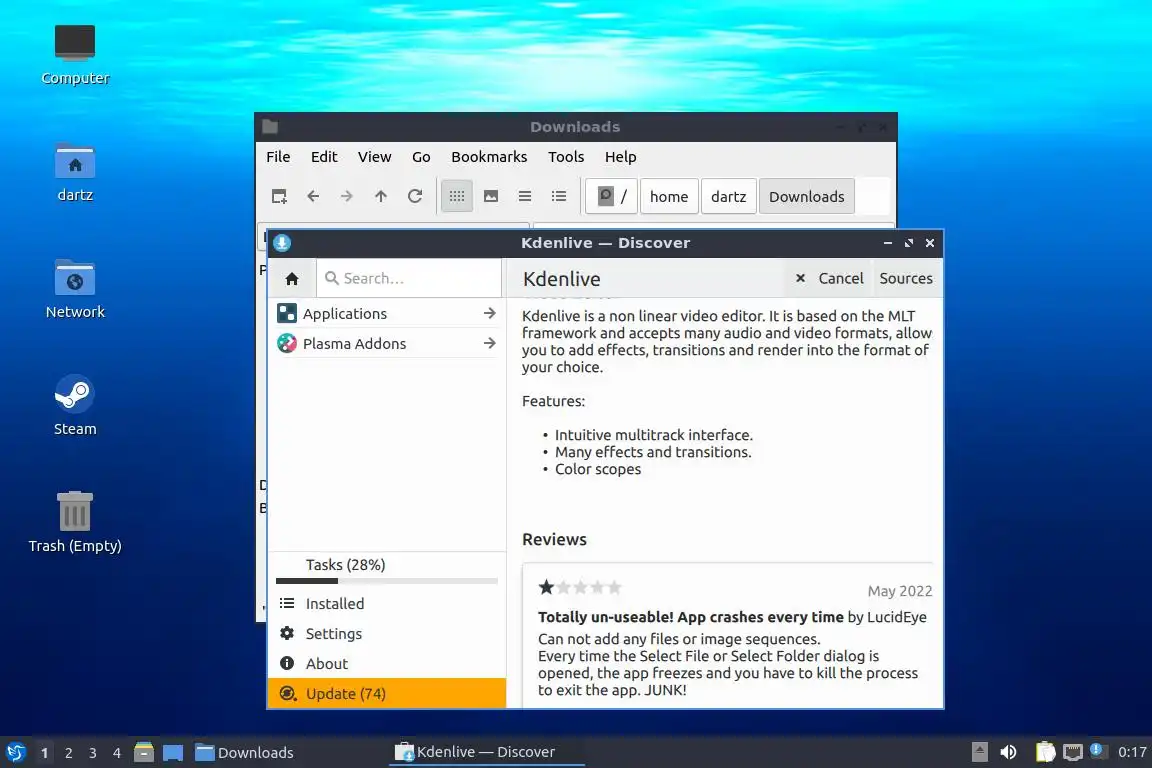1152x768 pixels.
Task: Click the Reviews heading
Action: (555, 539)
